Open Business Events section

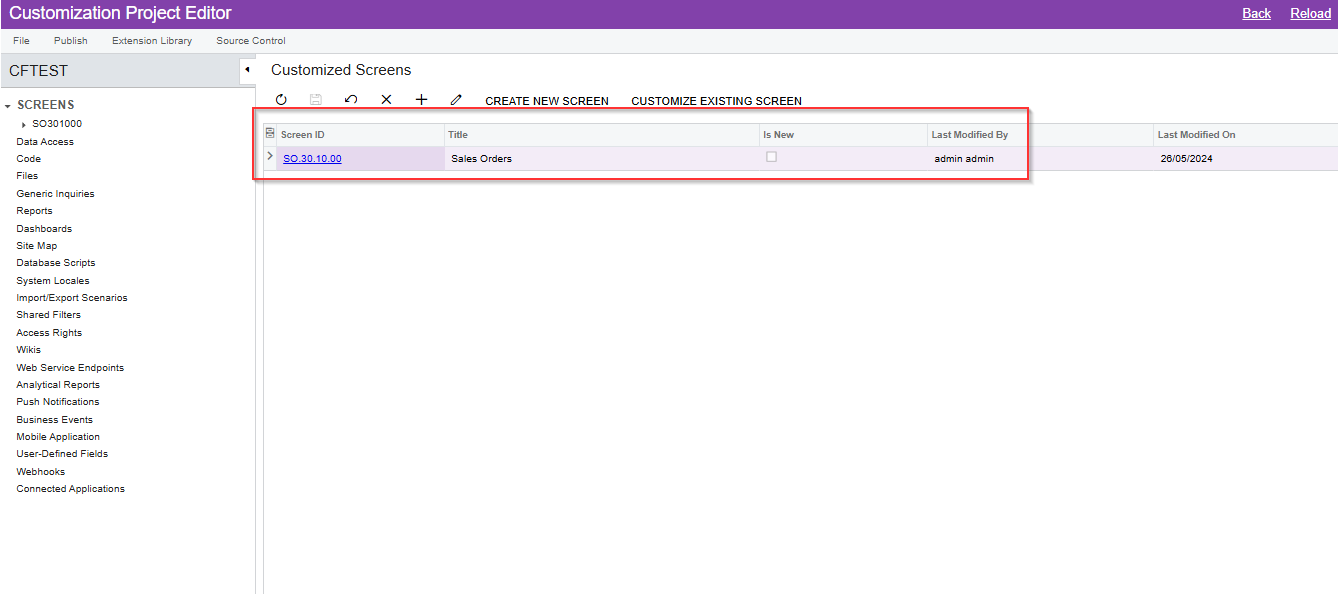pyautogui.click(x=55, y=420)
